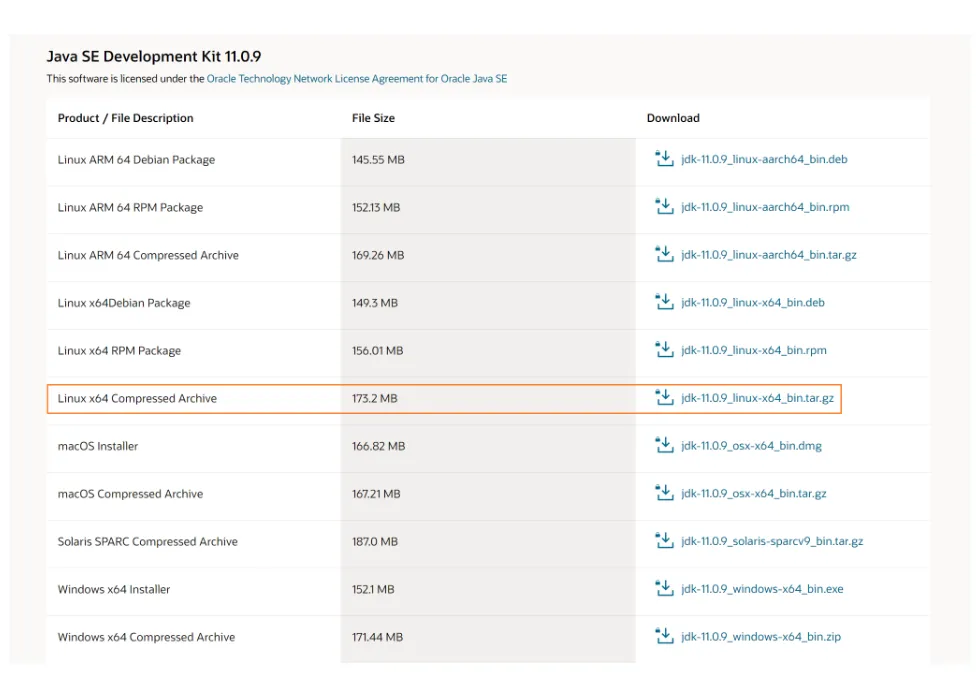Click download icon for linux-aarch64_bin.tar.gz
The width and height of the screenshot is (979, 692).
tap(664, 254)
